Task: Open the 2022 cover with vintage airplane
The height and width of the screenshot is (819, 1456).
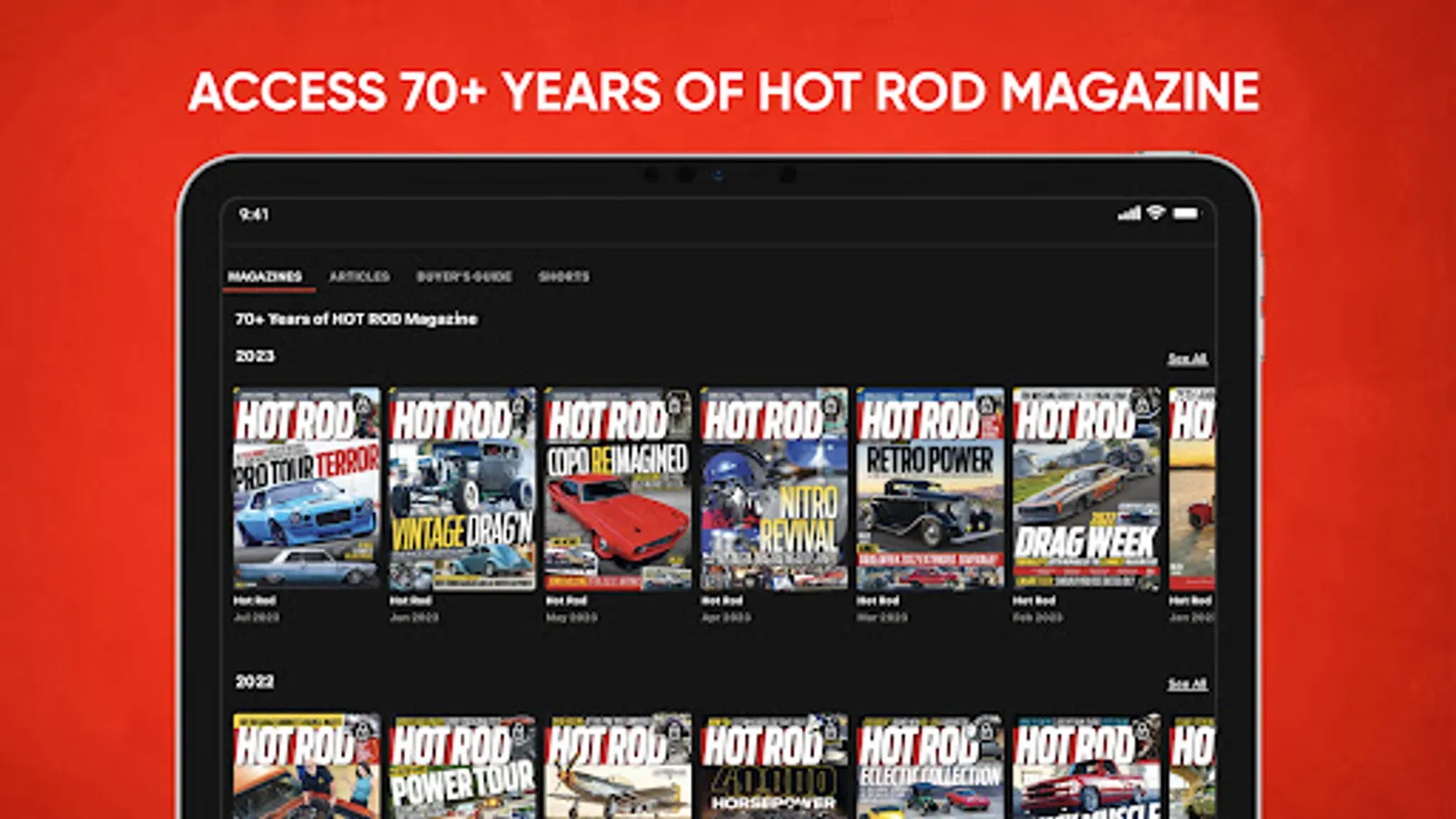Action: coord(618,766)
